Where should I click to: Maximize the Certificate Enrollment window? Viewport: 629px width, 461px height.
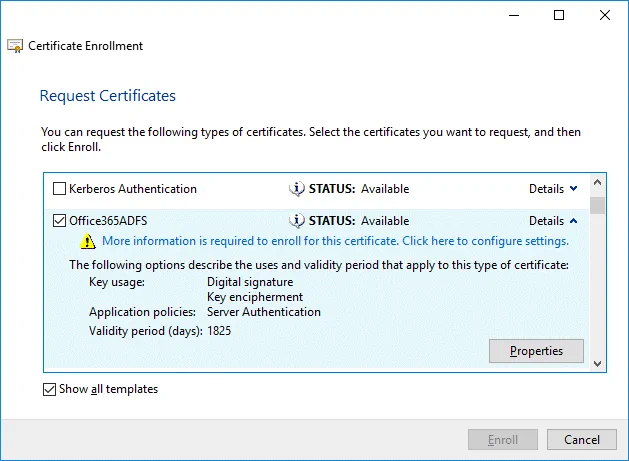coord(559,15)
